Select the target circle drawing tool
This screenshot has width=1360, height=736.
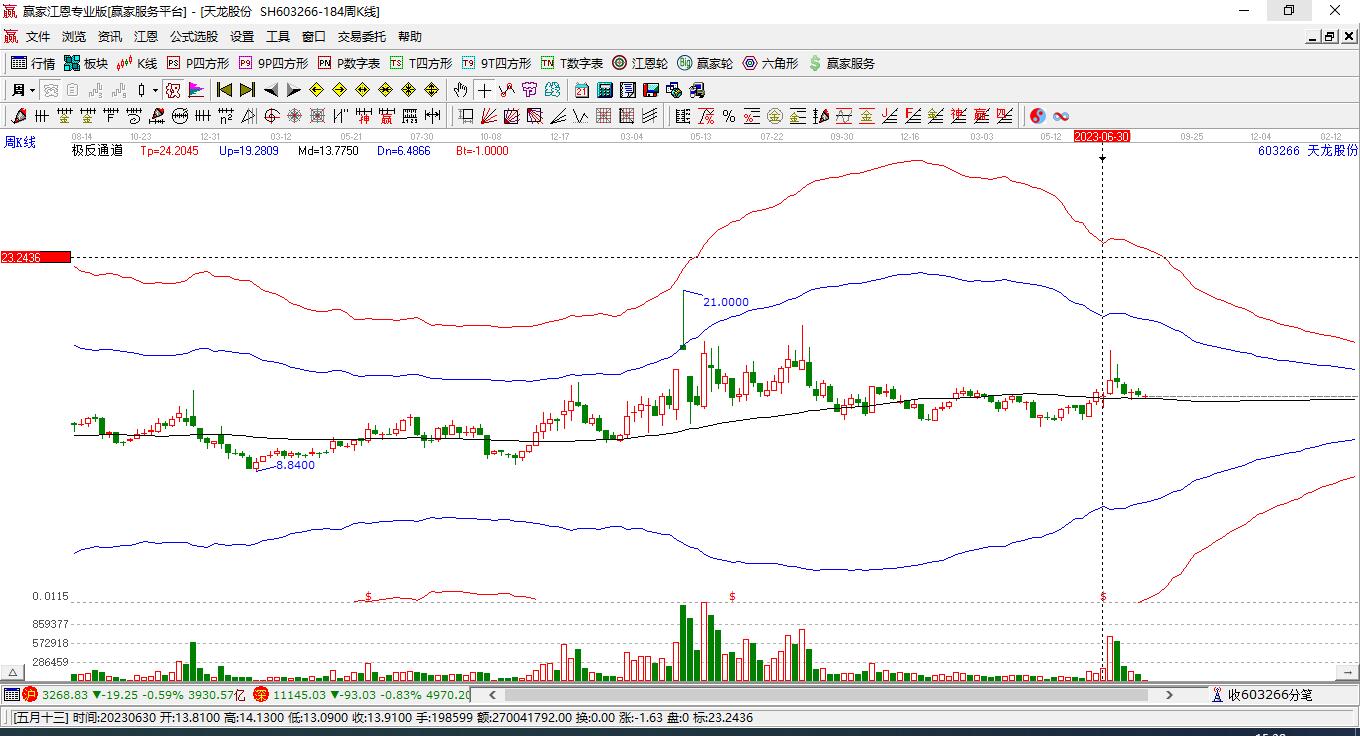click(272, 116)
